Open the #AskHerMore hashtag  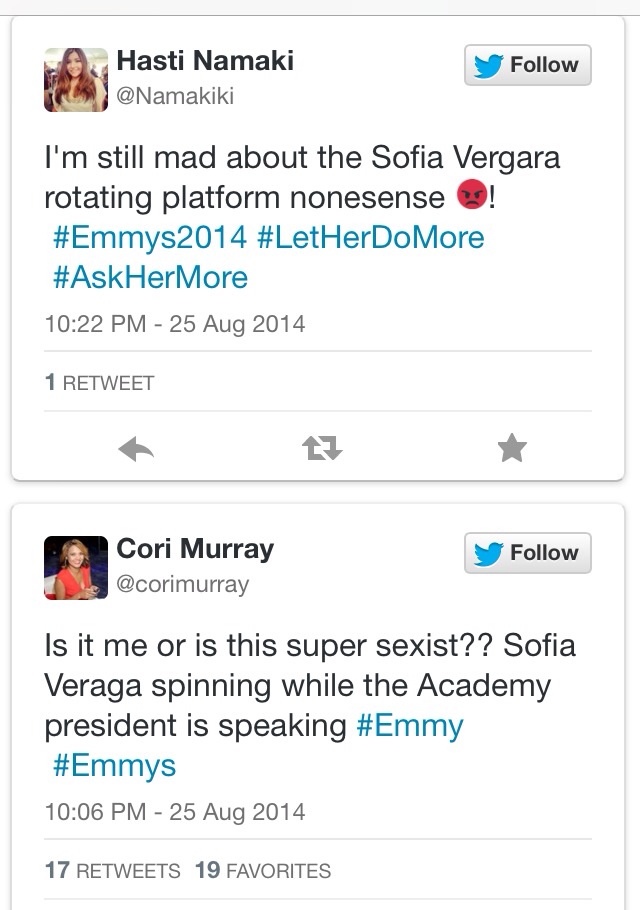click(x=149, y=277)
